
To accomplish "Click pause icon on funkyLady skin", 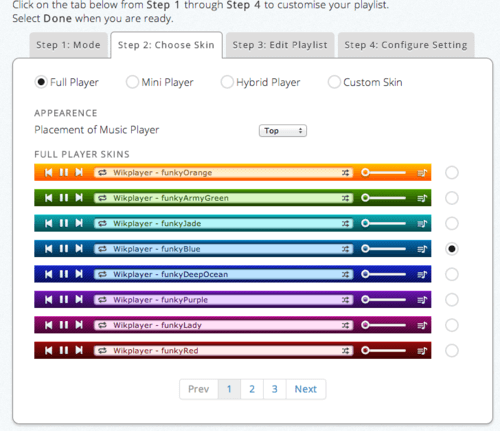I will click(64, 325).
